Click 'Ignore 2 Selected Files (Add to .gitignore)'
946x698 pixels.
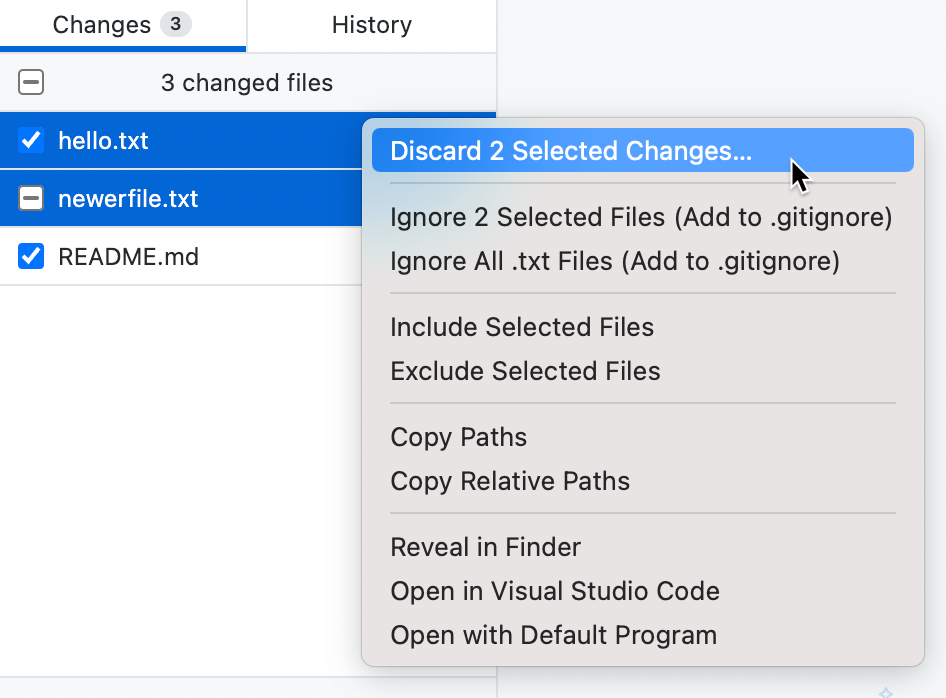tap(639, 217)
